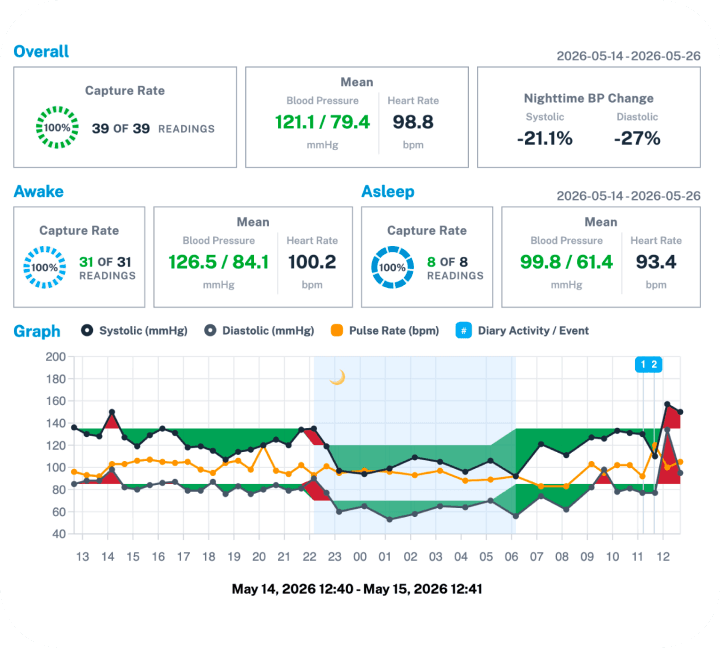Viewport: 720px width, 648px height.
Task: Click the 40 y-axis label
Action: [59, 534]
